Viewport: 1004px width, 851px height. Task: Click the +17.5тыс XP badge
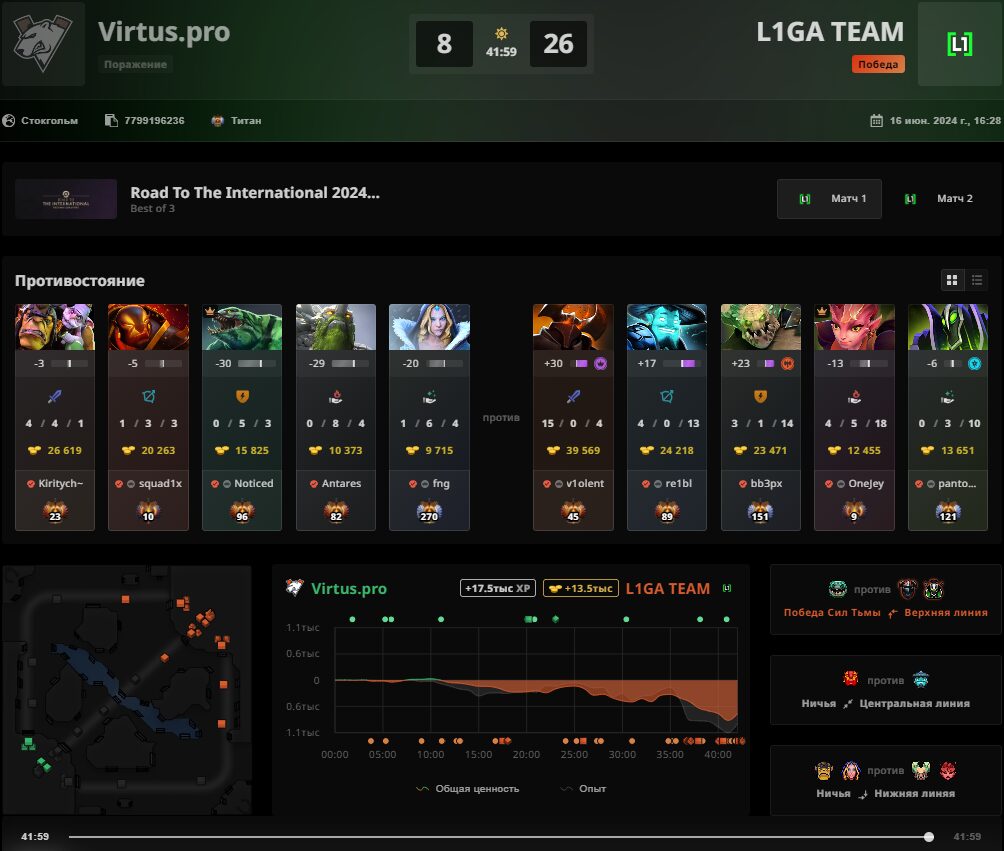click(498, 588)
